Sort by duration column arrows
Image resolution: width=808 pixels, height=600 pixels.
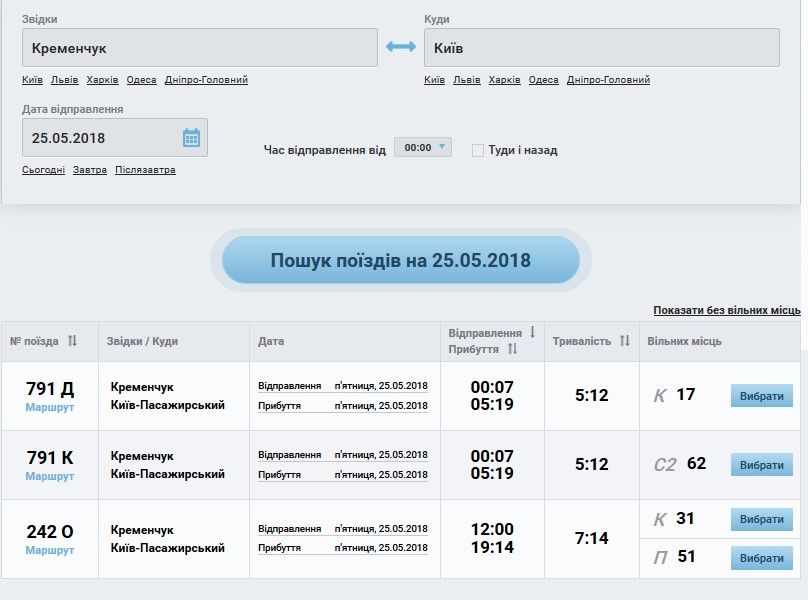pos(625,341)
